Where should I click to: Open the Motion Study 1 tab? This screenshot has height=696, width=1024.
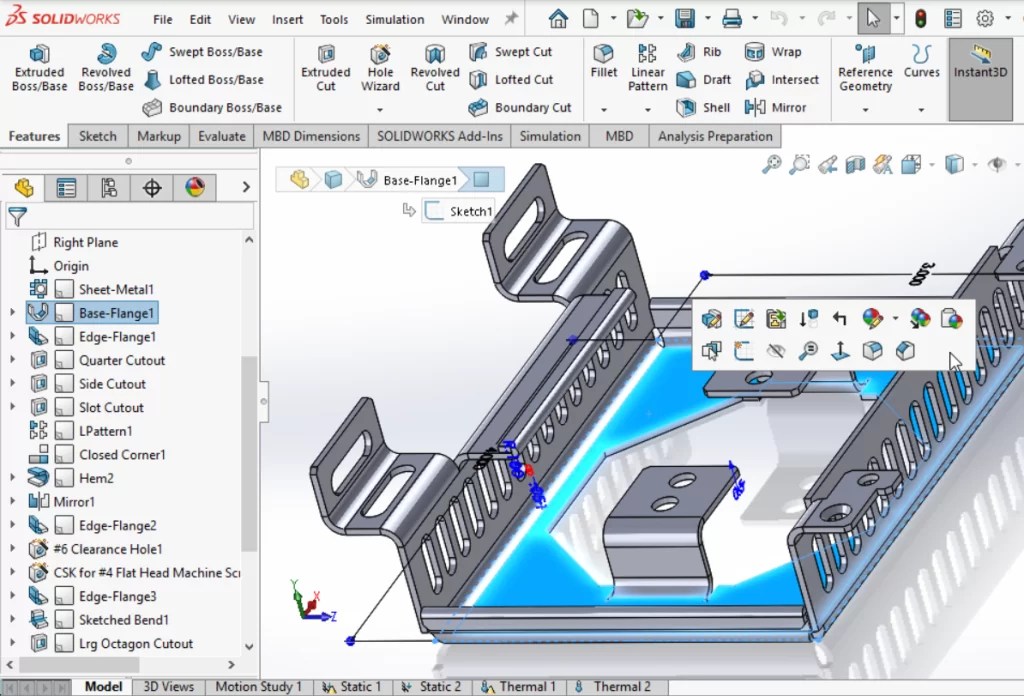(259, 687)
